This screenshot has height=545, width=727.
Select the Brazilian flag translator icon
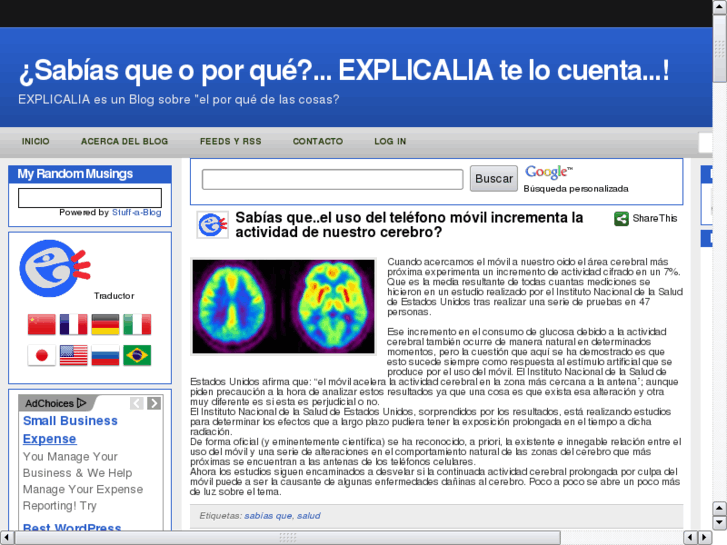tap(137, 355)
